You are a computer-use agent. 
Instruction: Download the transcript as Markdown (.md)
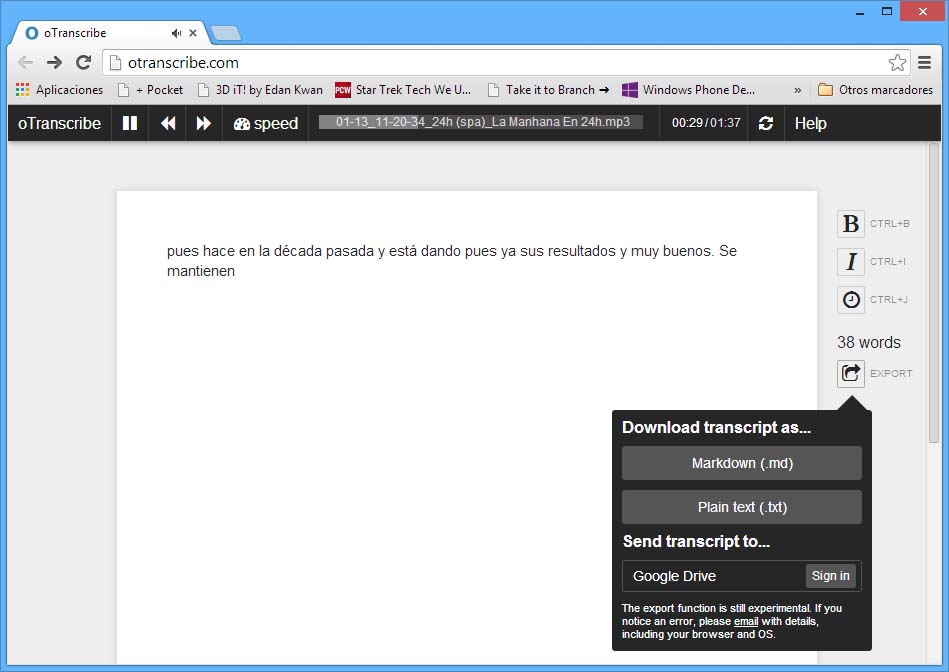click(x=742, y=463)
